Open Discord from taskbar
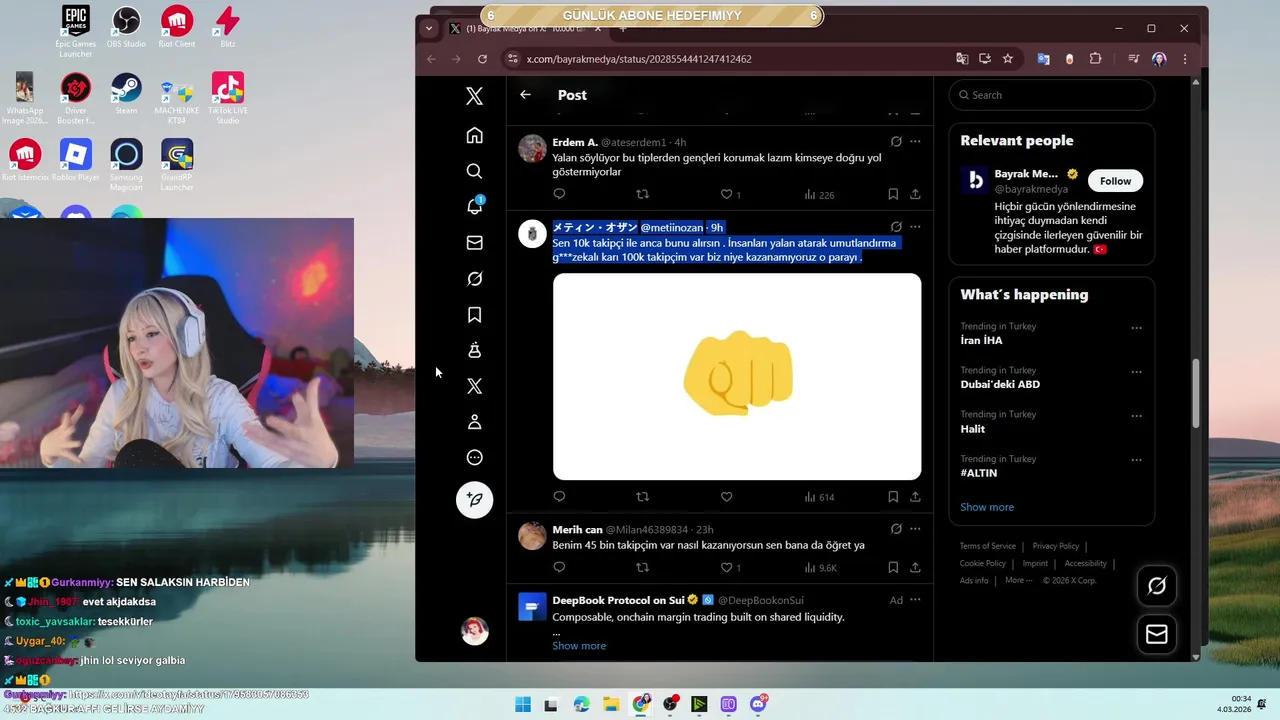This screenshot has height=720, width=1280. (x=758, y=705)
